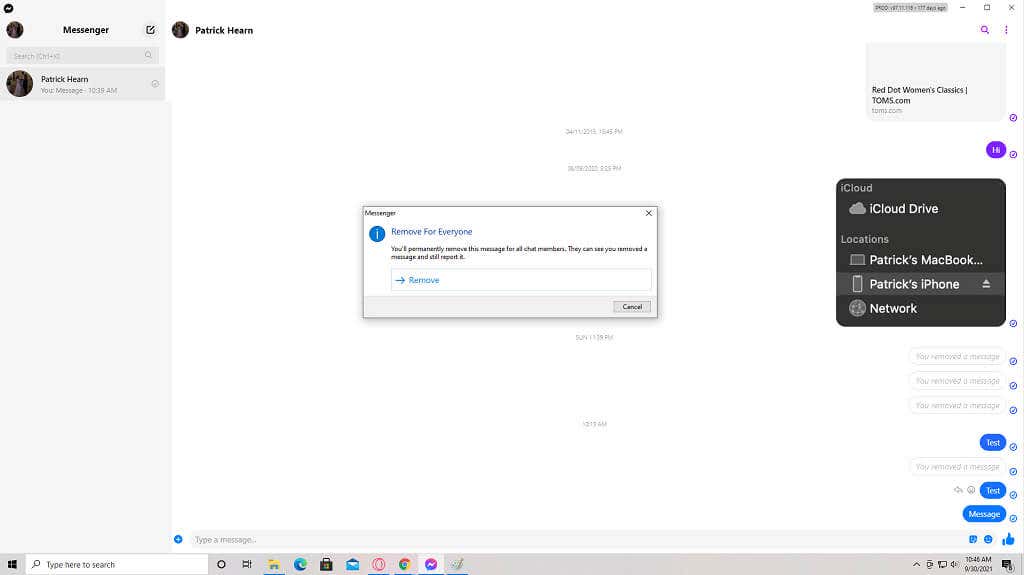Confirm Remove in the dialog
Screen dimensions: 1024x575
[520, 280]
